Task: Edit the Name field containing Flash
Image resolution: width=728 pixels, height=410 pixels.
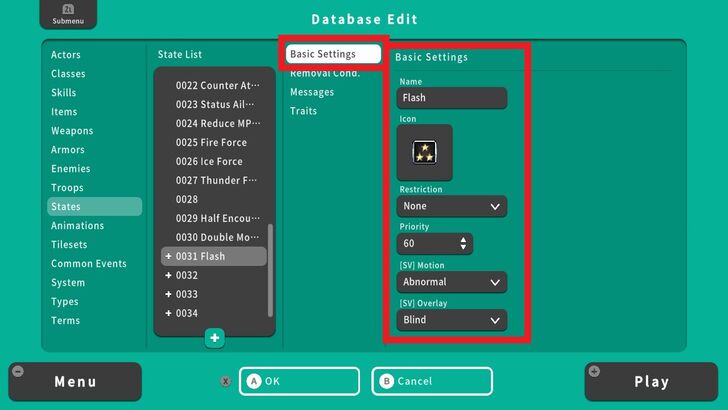Action: [x=452, y=98]
